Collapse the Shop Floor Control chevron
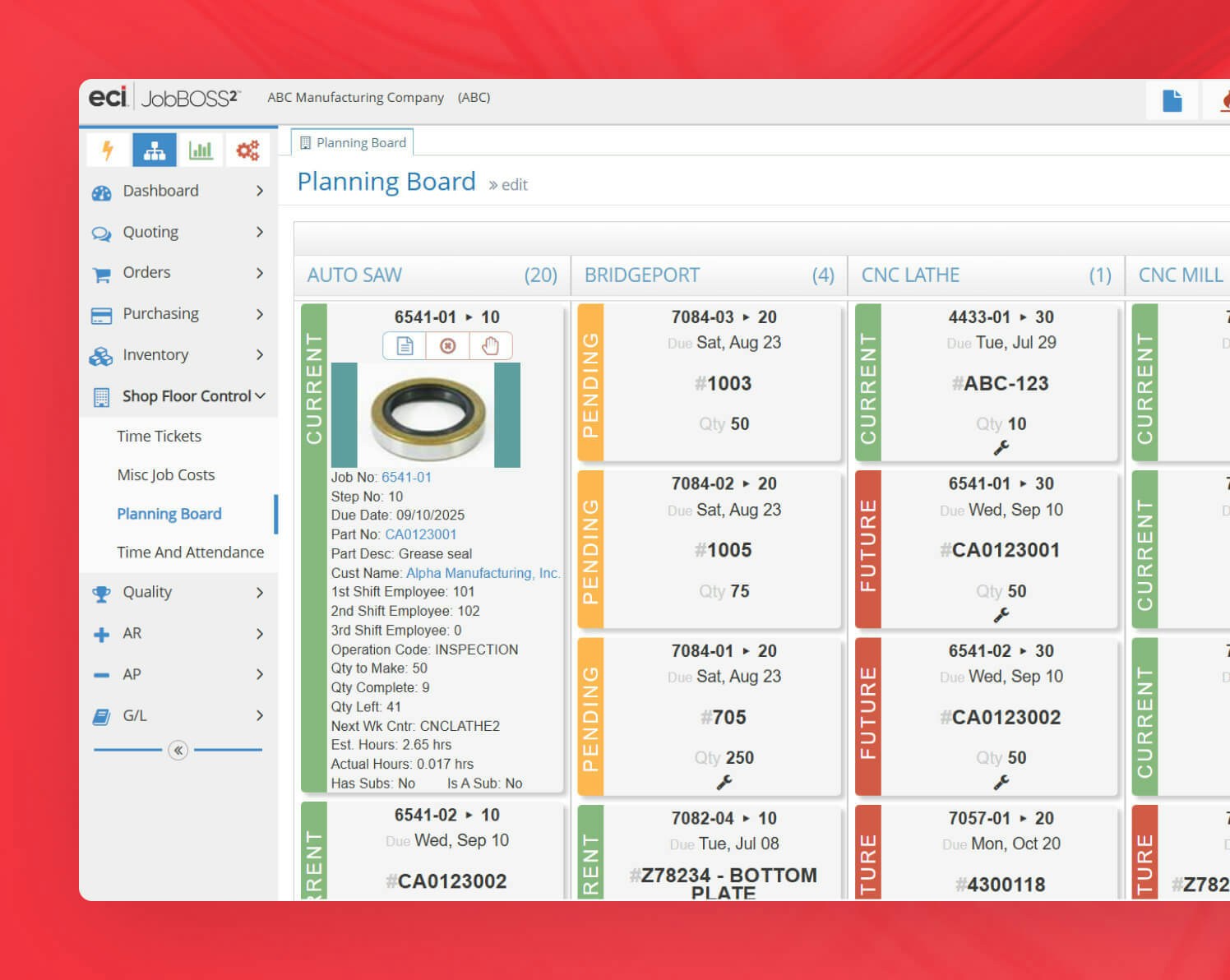 tap(260, 395)
